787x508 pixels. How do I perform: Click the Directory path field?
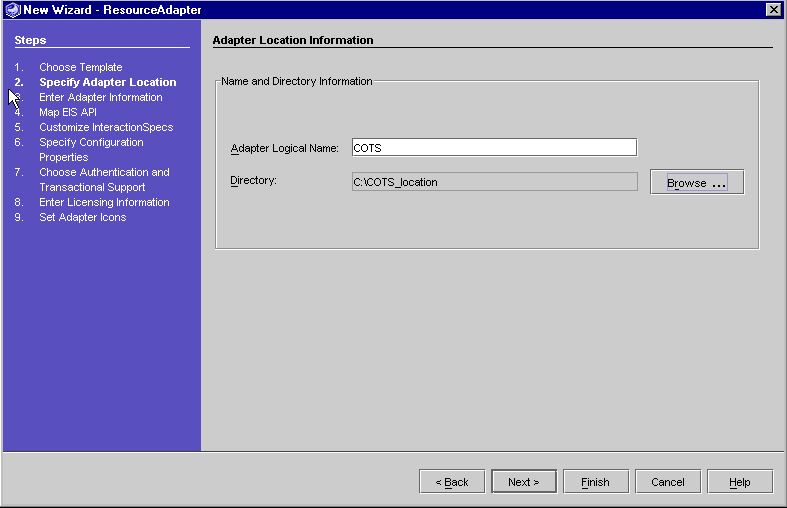pos(494,182)
